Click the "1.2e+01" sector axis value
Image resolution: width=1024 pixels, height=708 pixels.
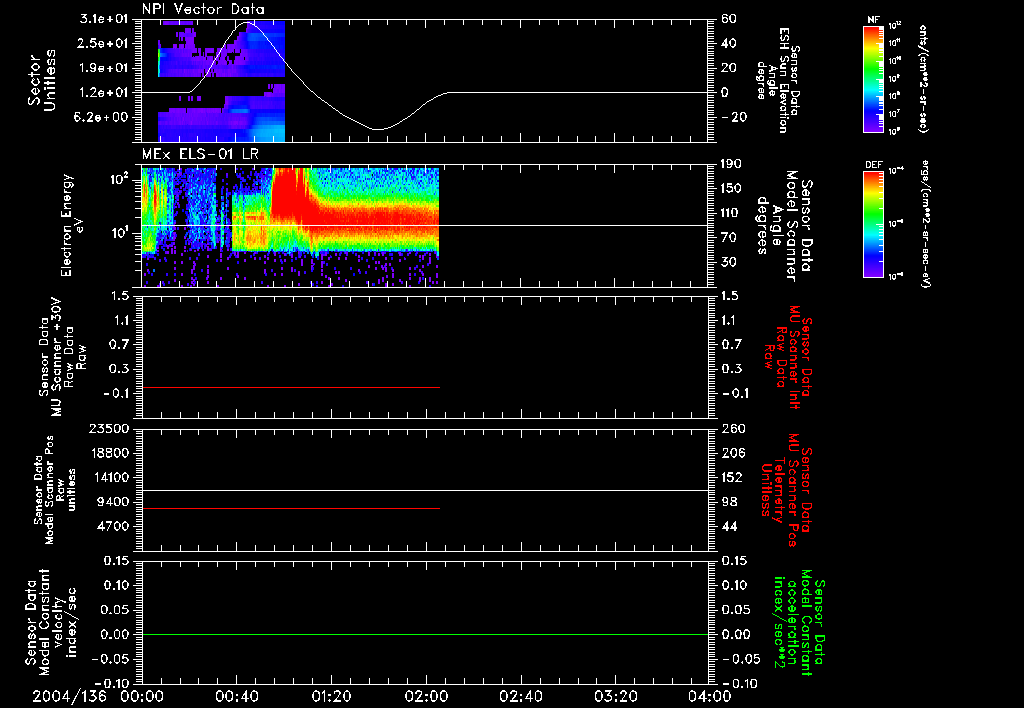pos(104,93)
